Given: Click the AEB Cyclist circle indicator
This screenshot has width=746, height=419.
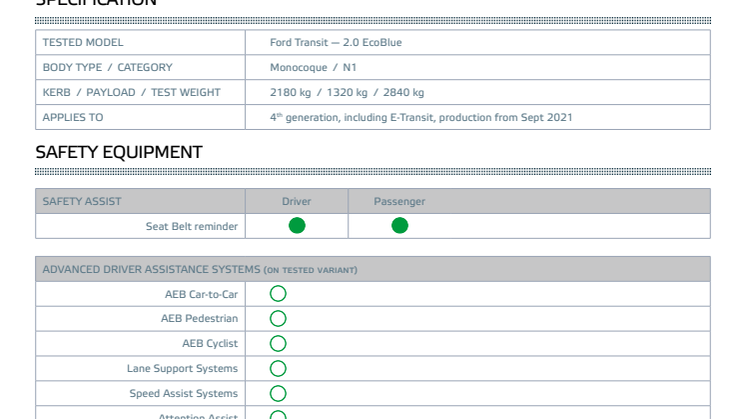Looking at the screenshot, I should (x=278, y=343).
